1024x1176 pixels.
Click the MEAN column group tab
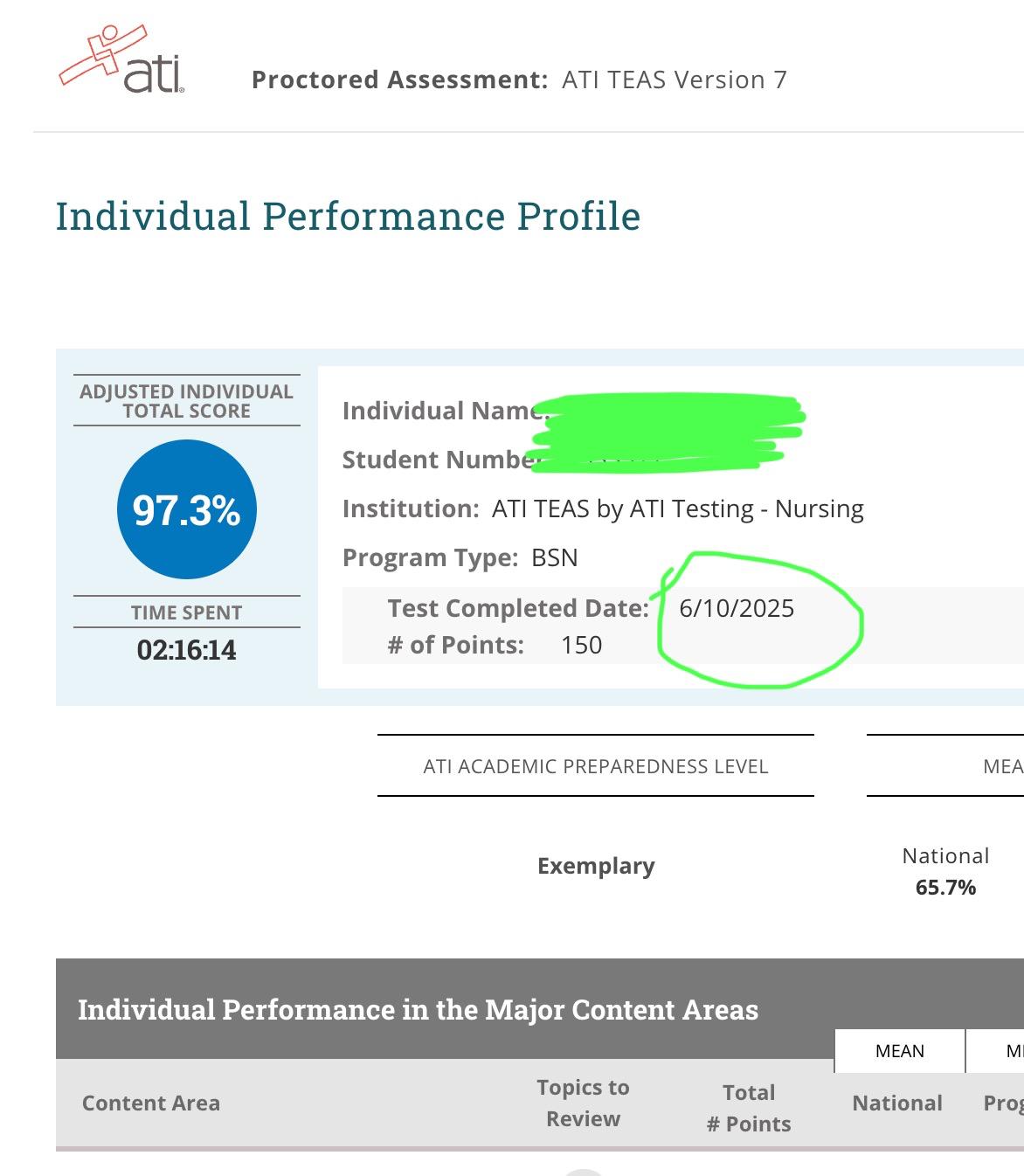click(x=899, y=1051)
